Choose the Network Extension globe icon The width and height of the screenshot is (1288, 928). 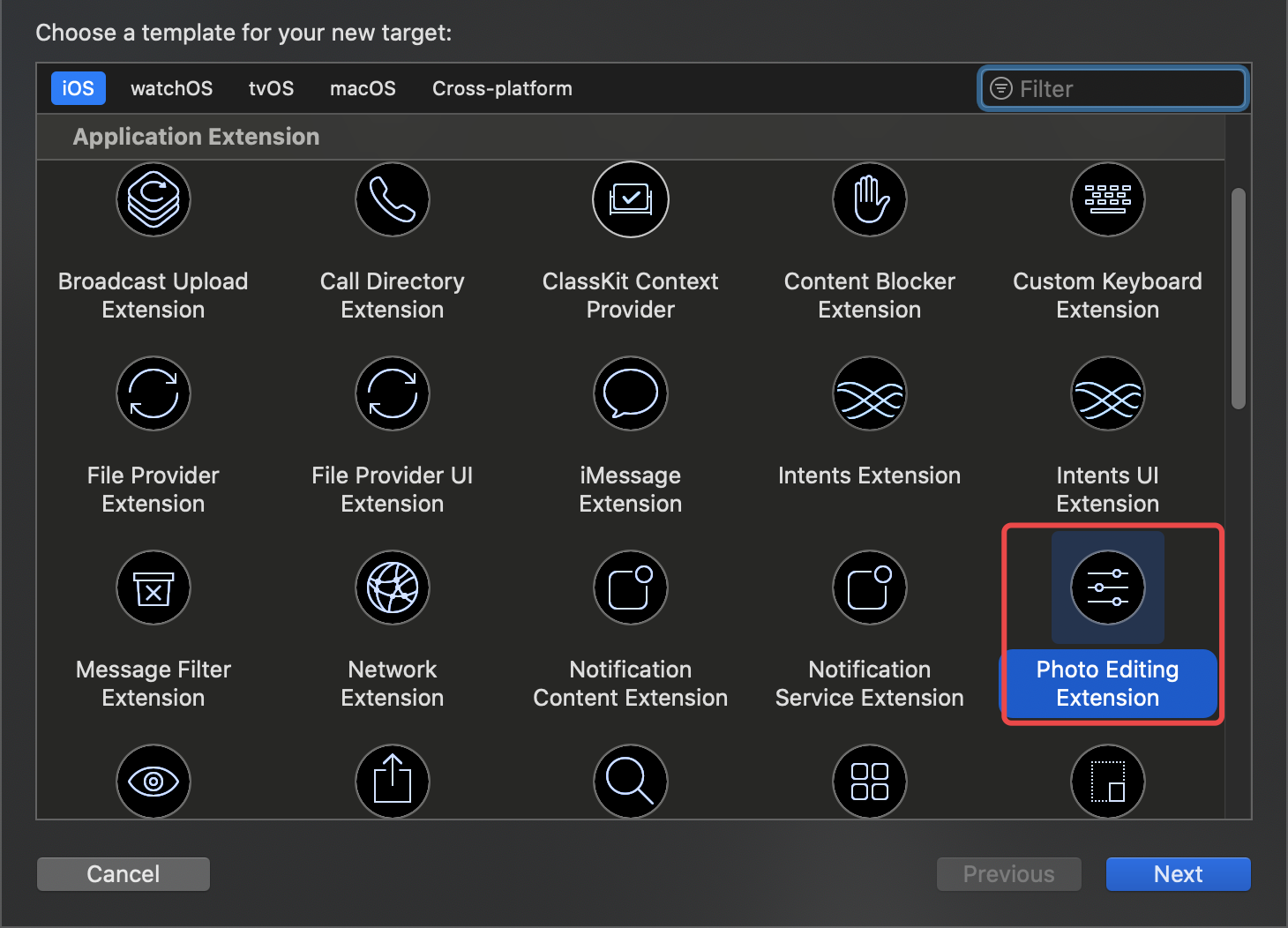tap(393, 587)
